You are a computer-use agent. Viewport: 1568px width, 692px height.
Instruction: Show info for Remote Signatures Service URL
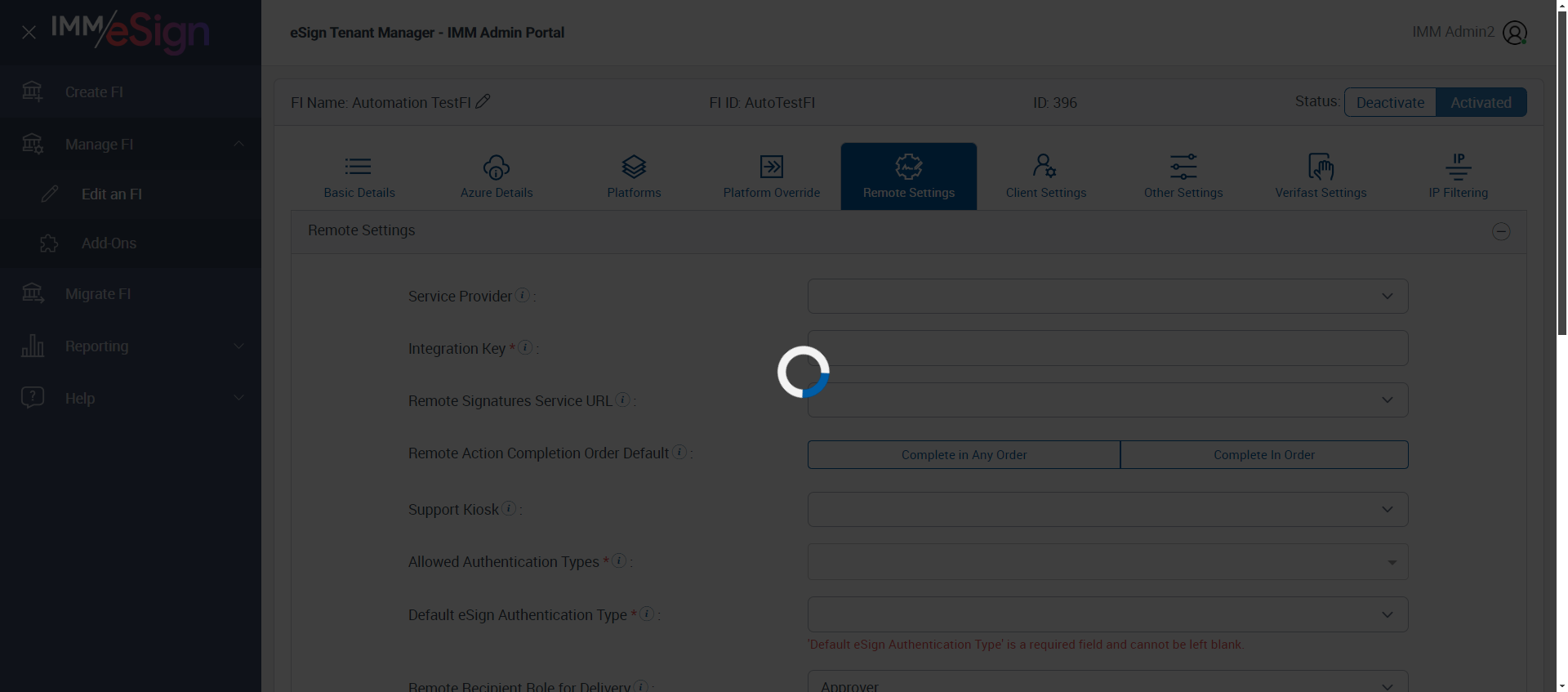(623, 400)
